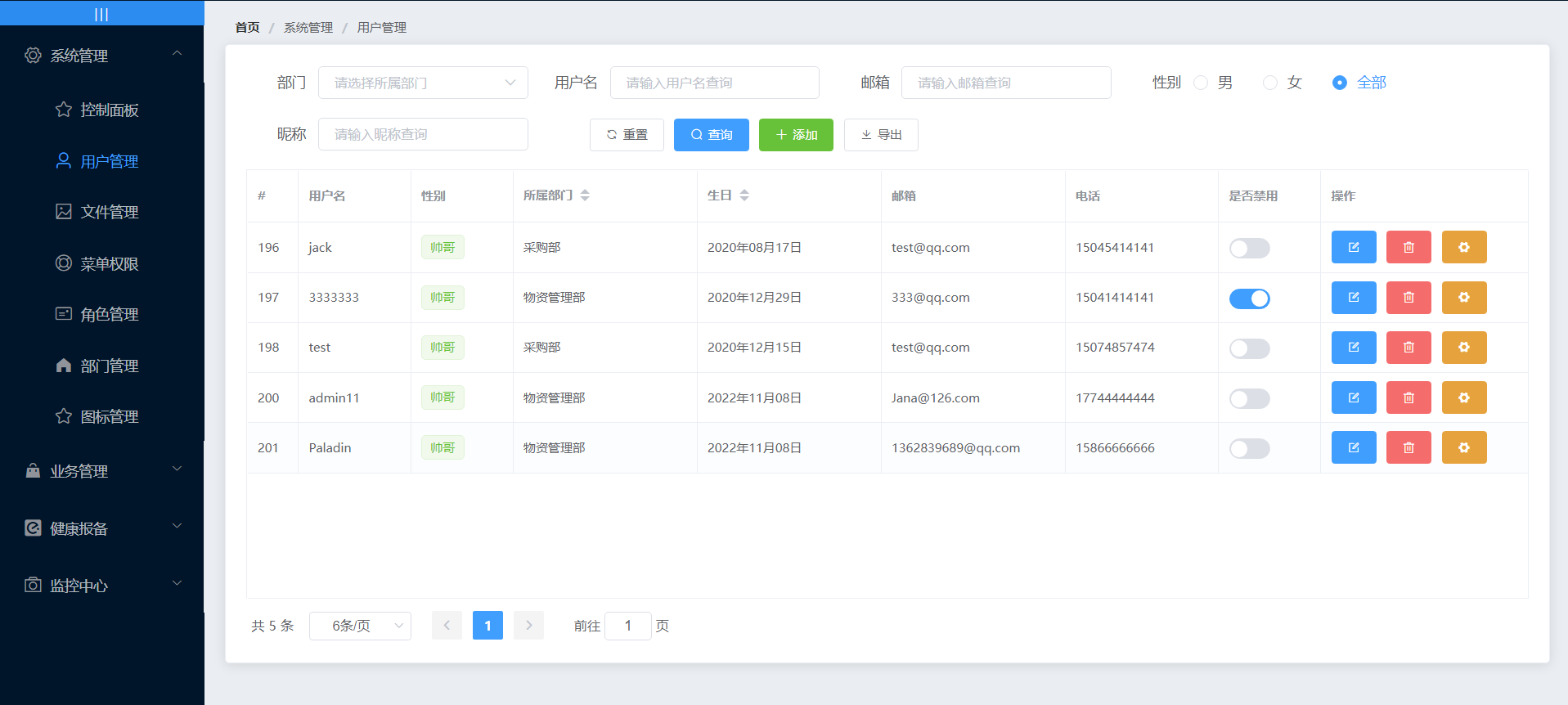Select the 全部 gender radio button
Image resolution: width=1568 pixels, height=705 pixels.
pyautogui.click(x=1340, y=83)
